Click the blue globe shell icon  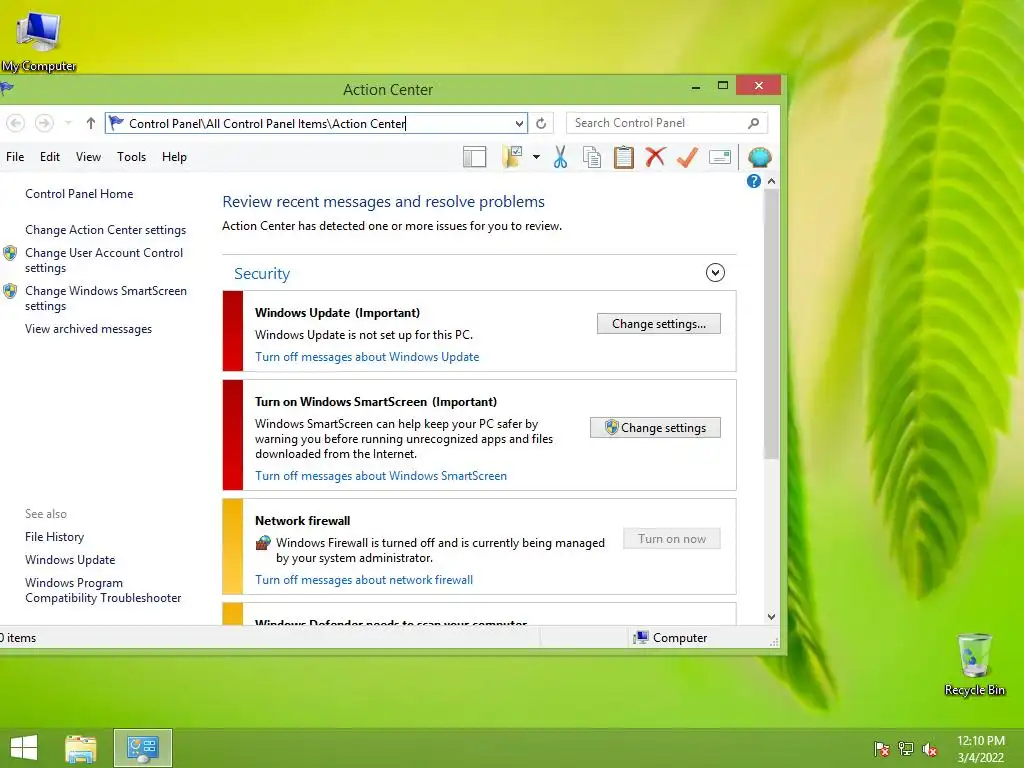coord(760,157)
